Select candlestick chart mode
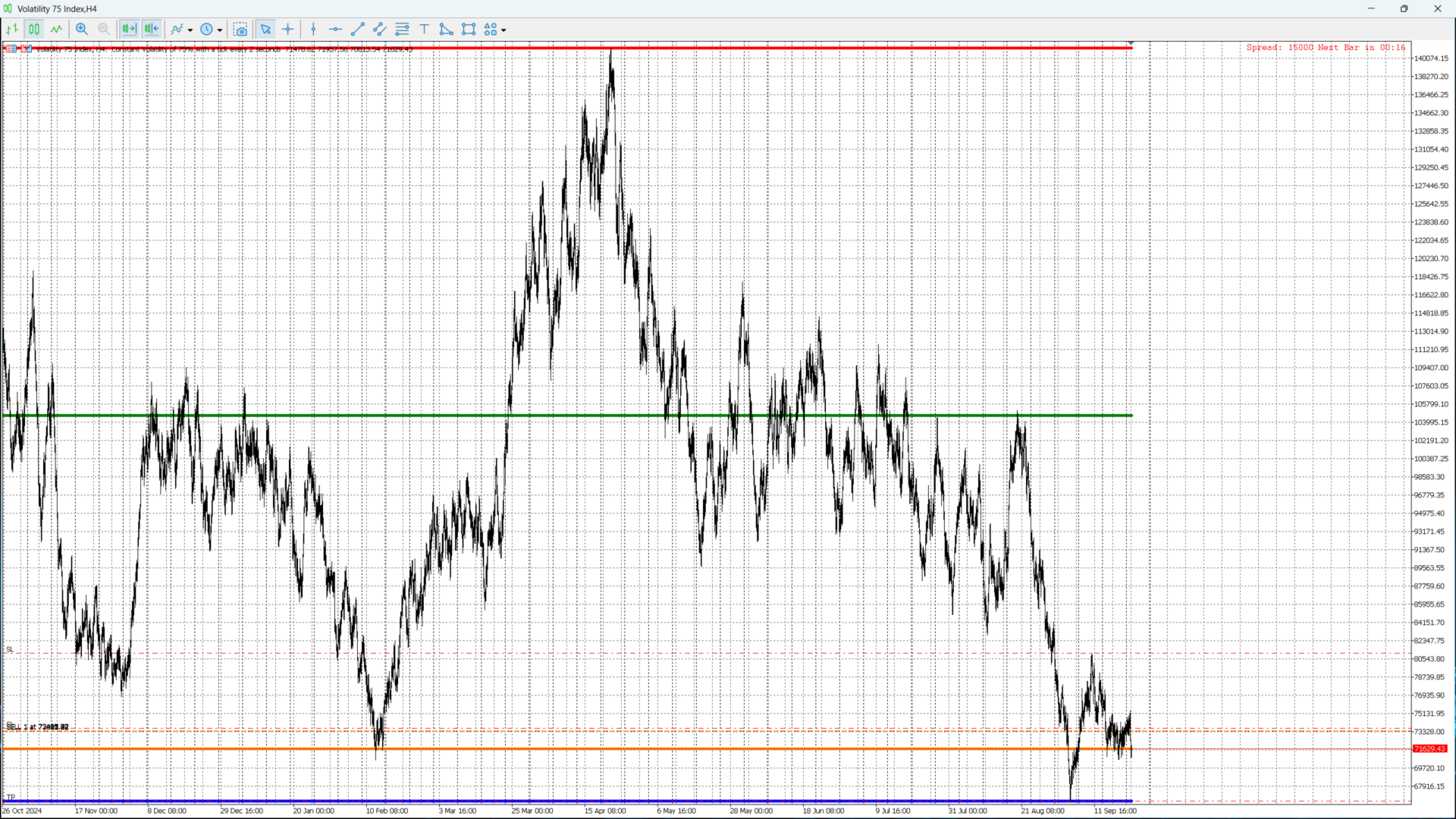 click(x=34, y=30)
